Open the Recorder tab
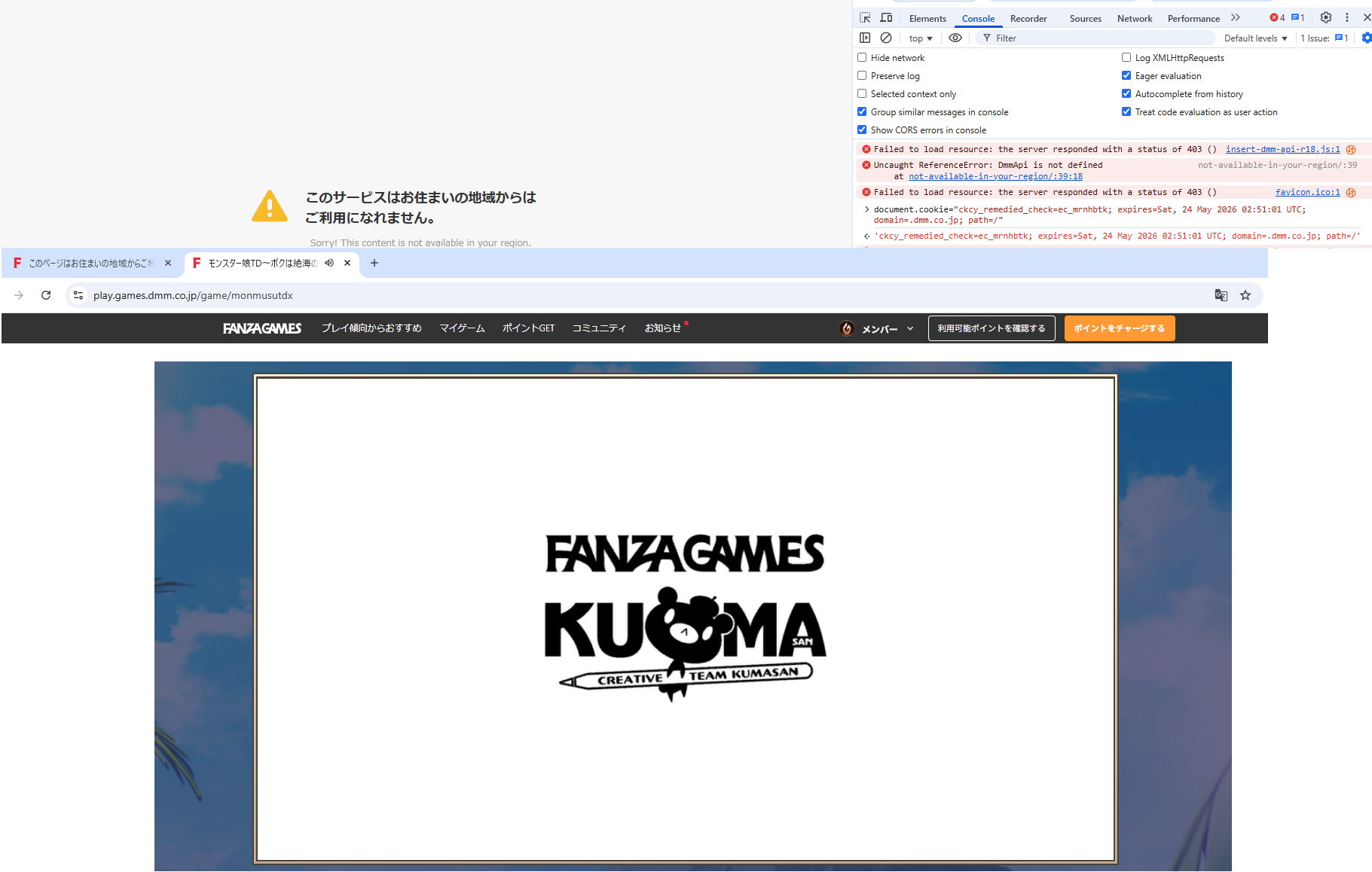The width and height of the screenshot is (1372, 872). click(x=1028, y=19)
